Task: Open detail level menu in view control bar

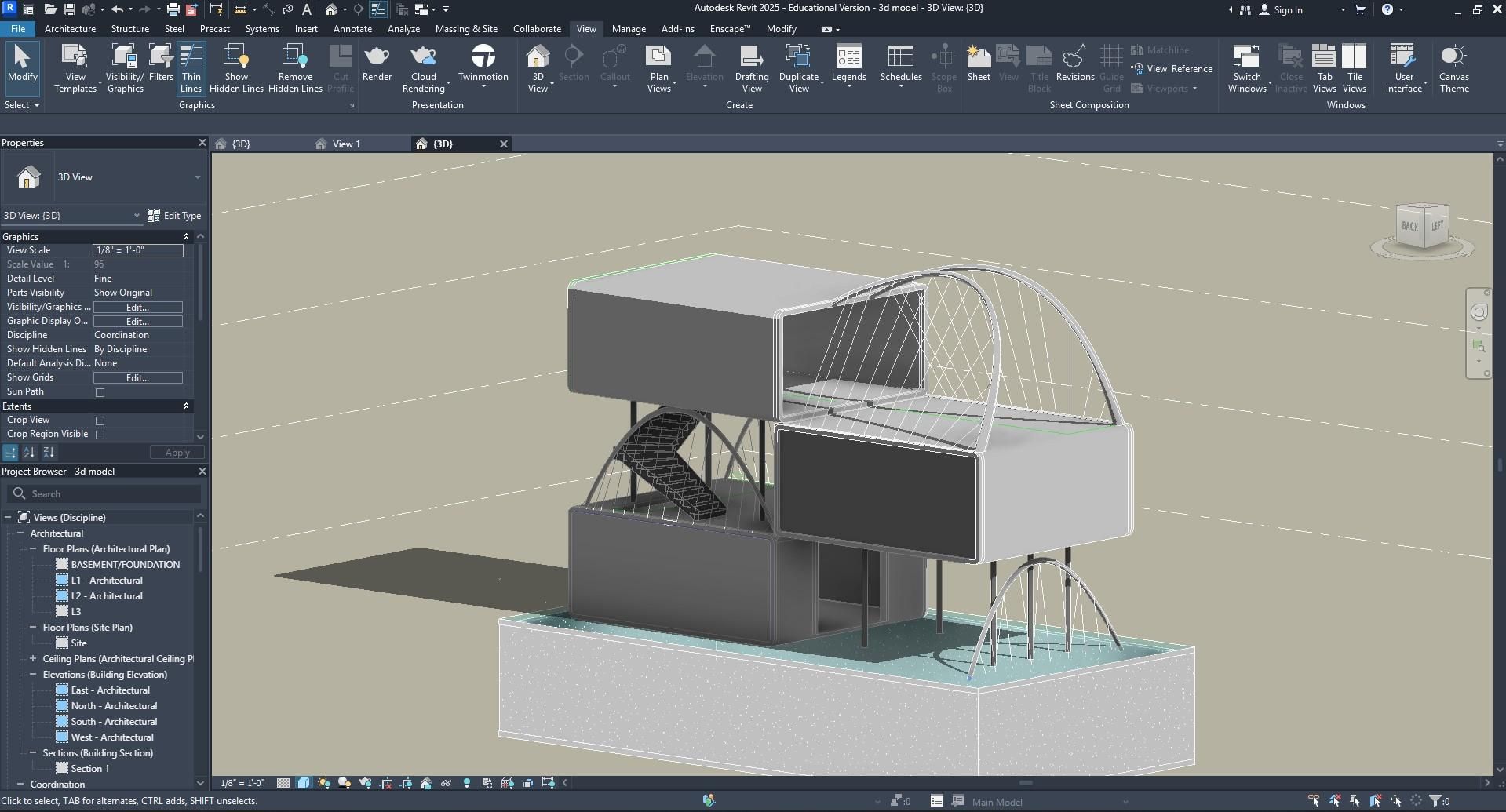Action: tap(283, 783)
